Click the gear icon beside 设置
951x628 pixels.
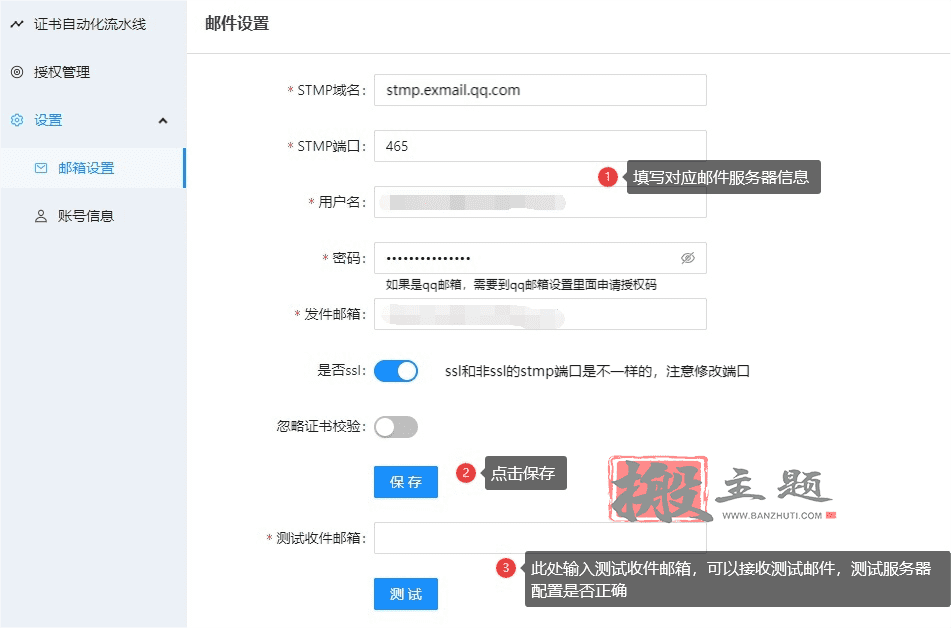17,120
